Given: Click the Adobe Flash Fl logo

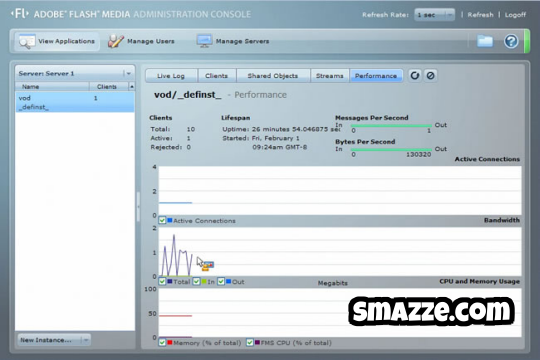Looking at the screenshot, I should click(20, 14).
